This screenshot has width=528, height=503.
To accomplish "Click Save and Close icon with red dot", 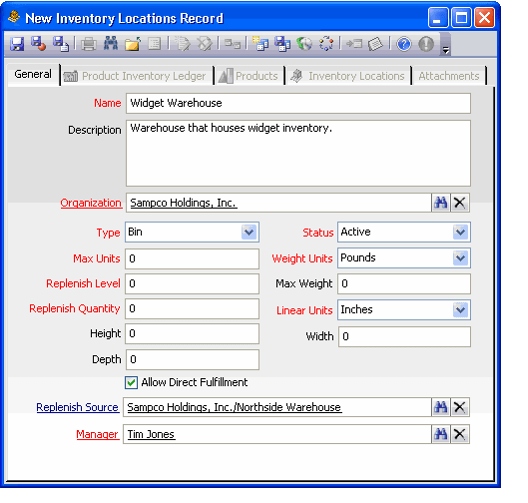I will point(38,44).
